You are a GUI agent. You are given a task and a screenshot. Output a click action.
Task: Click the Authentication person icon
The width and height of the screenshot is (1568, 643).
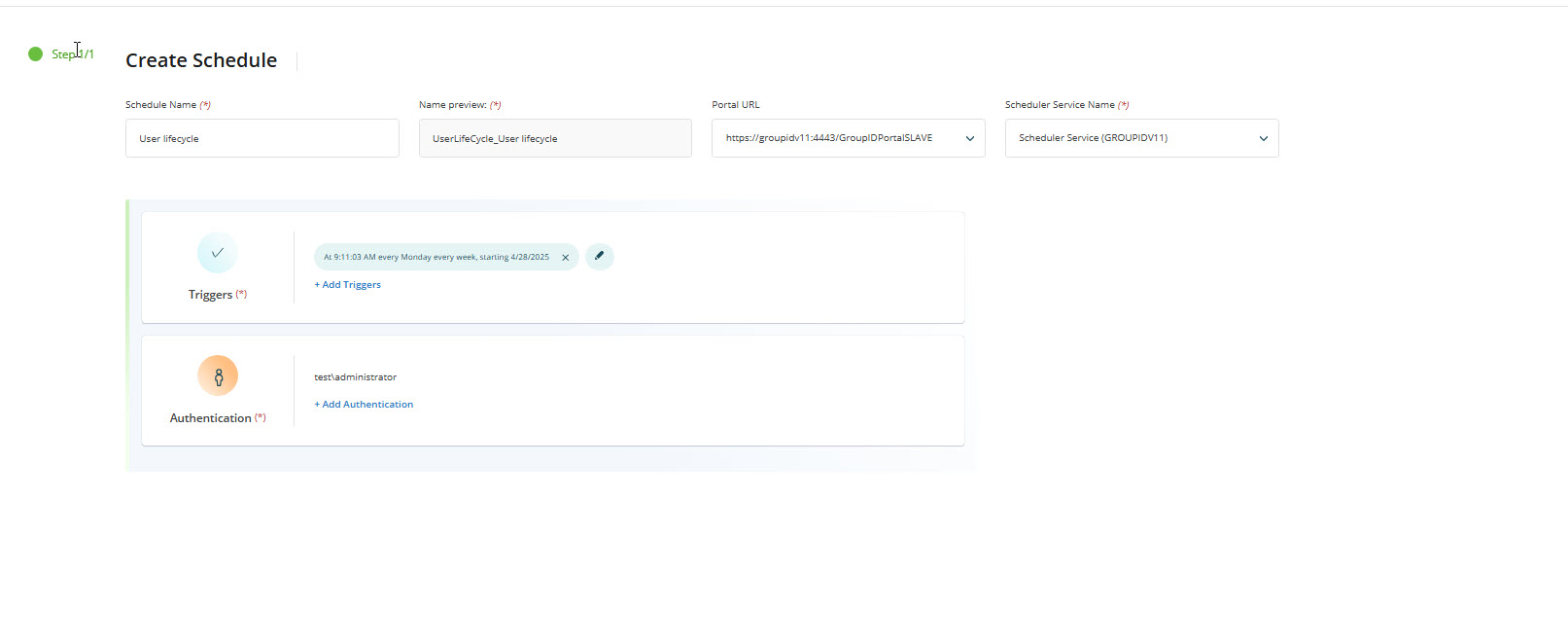pyautogui.click(x=218, y=375)
